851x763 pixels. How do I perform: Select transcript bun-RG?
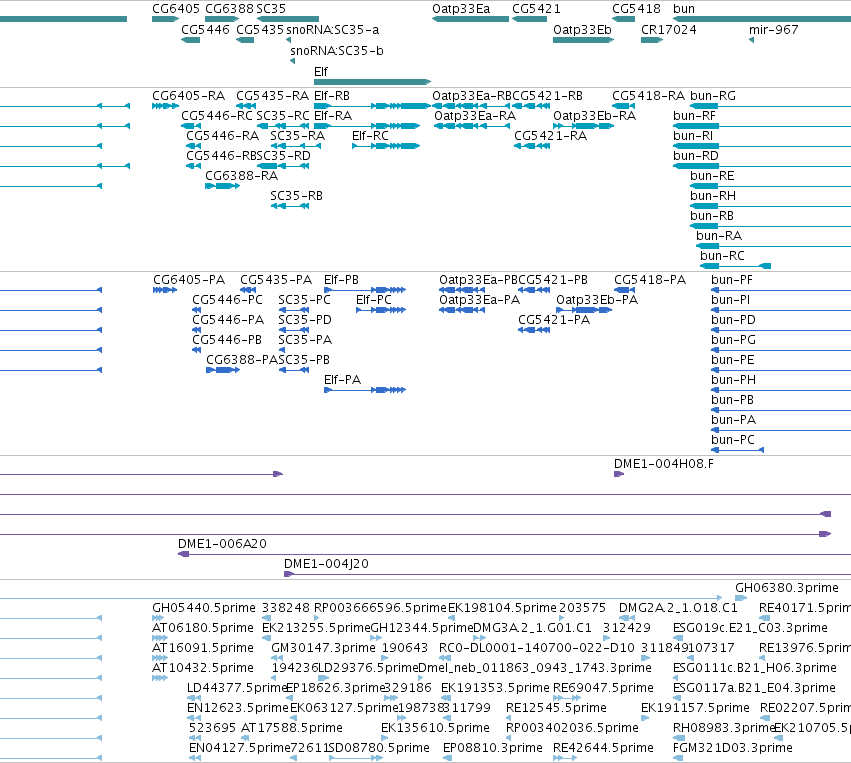[x=771, y=106]
